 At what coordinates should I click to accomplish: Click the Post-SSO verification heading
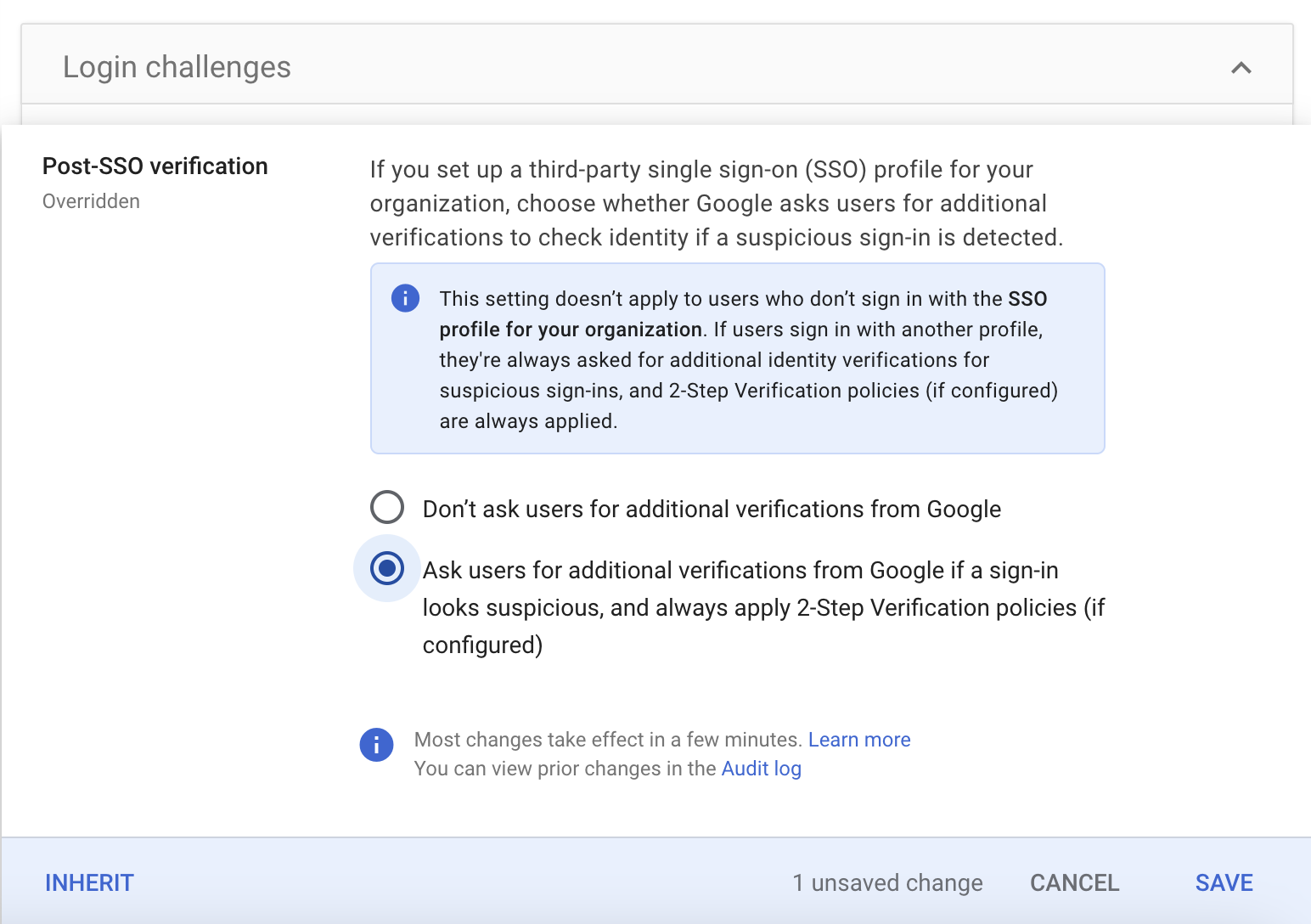pos(155,166)
